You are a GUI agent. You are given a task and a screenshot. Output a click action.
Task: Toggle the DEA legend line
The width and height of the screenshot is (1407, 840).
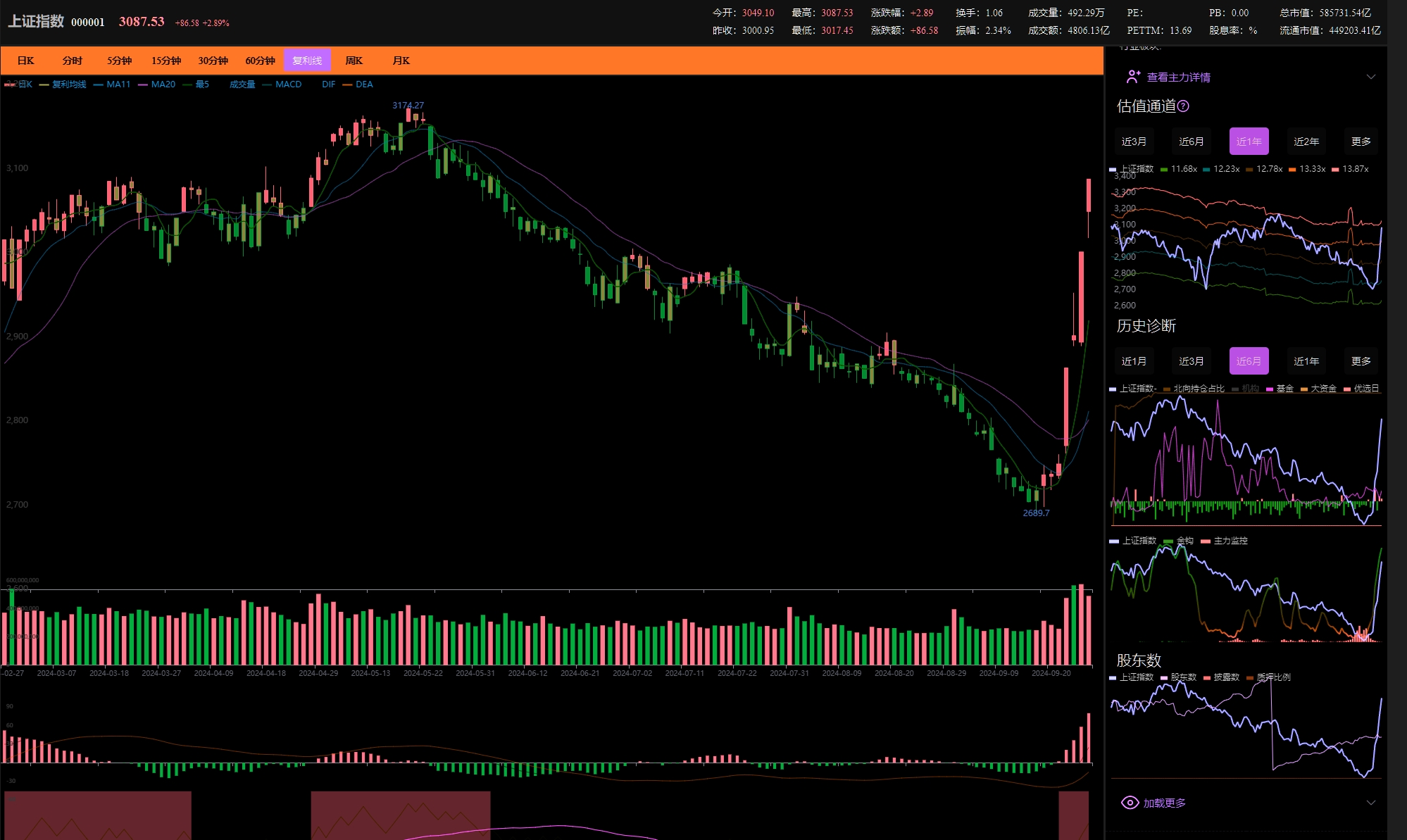[x=358, y=84]
